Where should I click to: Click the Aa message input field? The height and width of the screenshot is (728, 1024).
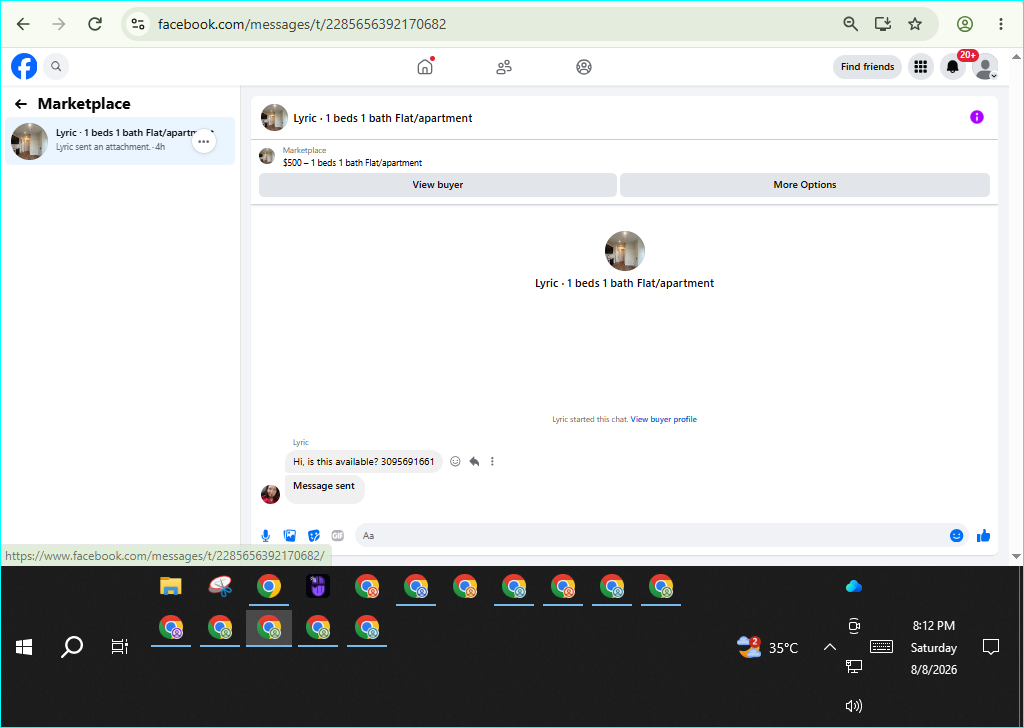tap(650, 535)
